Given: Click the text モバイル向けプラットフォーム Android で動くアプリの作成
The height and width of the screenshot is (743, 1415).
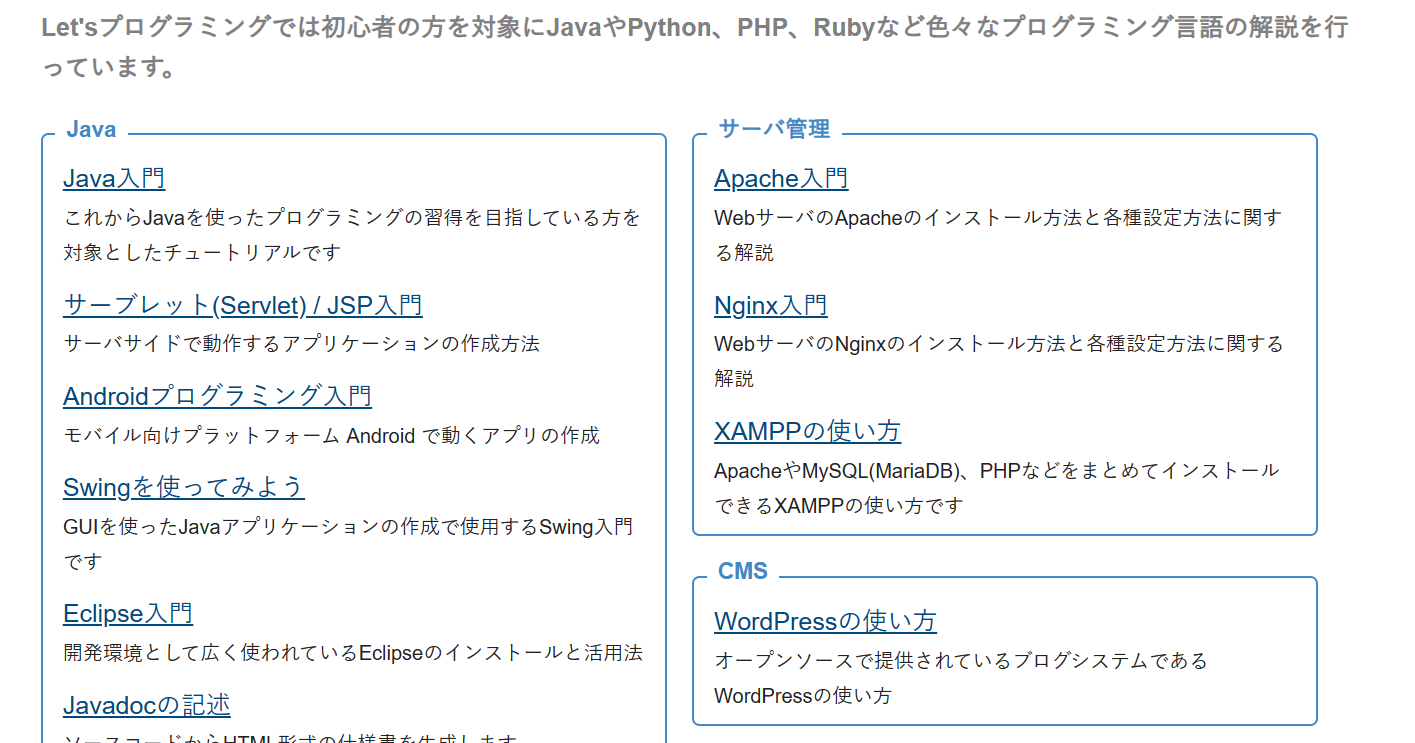Looking at the screenshot, I should click(331, 435).
